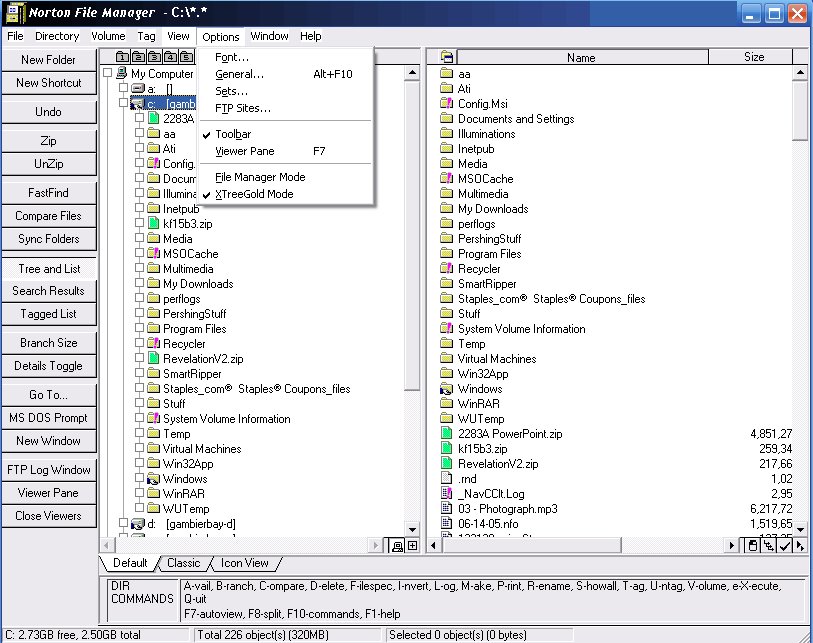813x643 pixels.
Task: Click the disk icon below the file list
Action: click(x=752, y=546)
